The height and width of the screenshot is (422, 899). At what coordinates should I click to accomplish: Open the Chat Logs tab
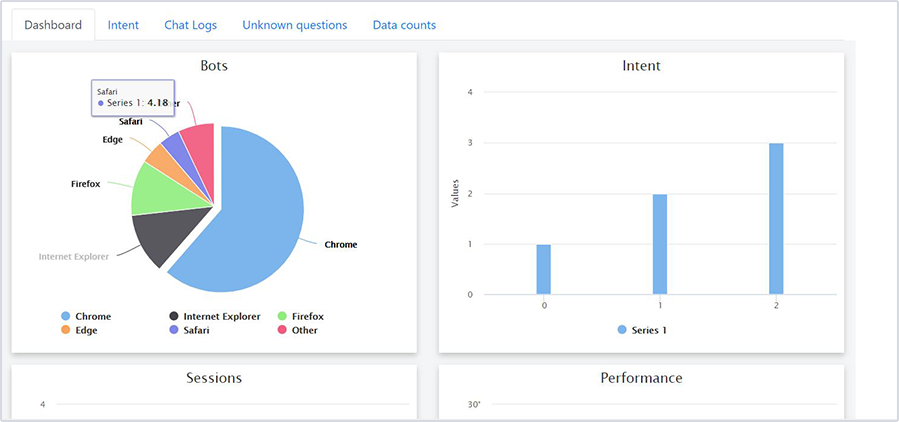(x=190, y=25)
